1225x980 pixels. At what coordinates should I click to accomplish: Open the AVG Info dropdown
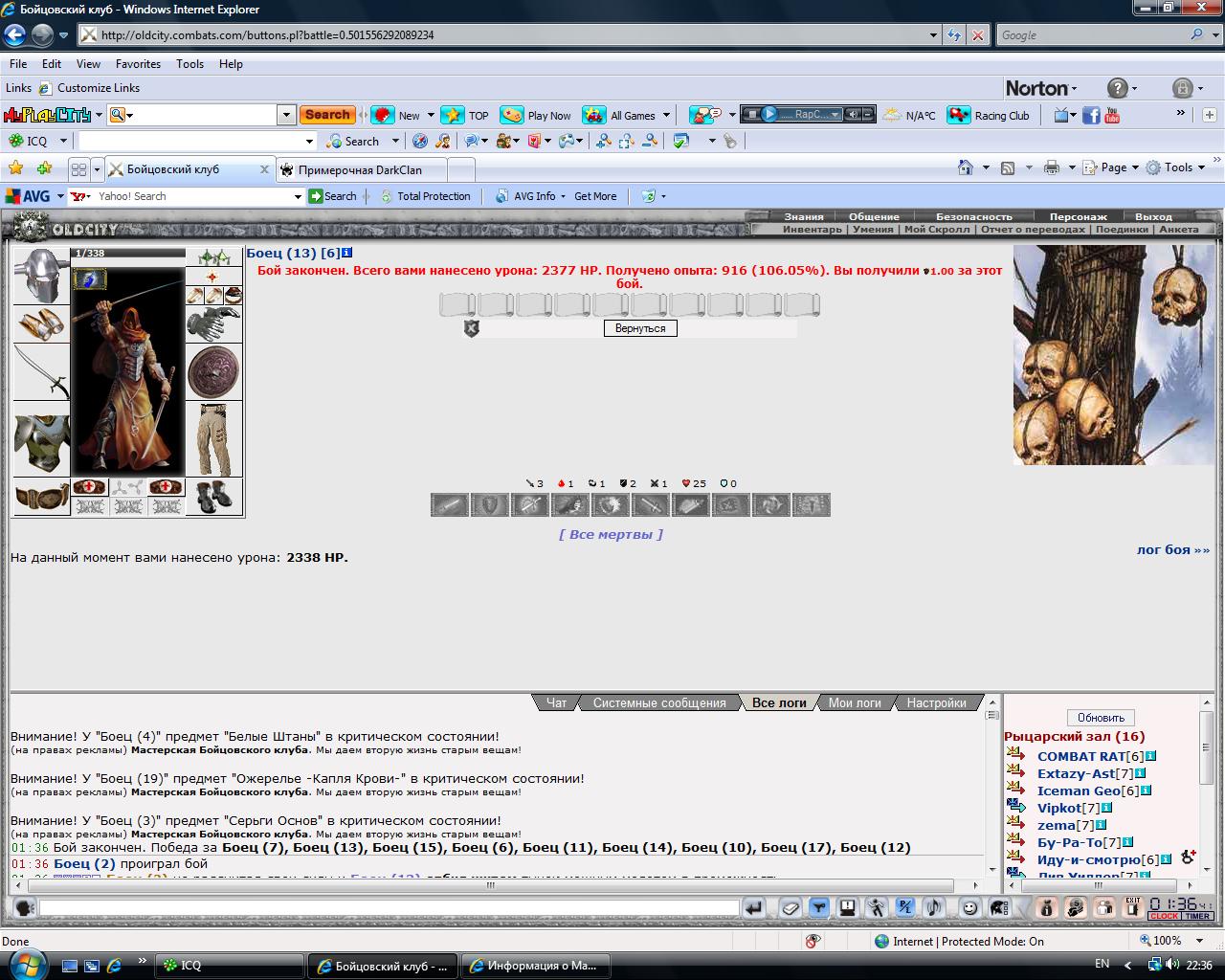coord(563,196)
